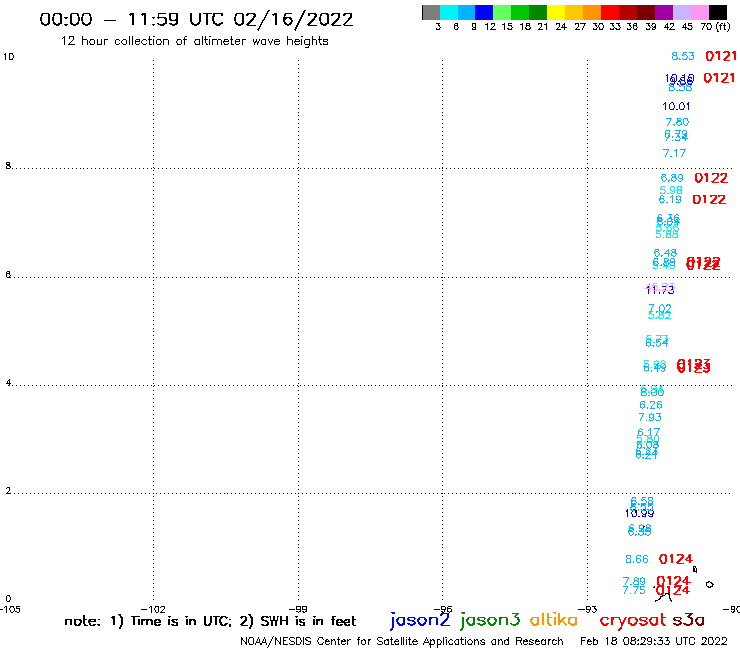
Task: Click the '0121' time label beside 8.53
Action: pyautogui.click(x=721, y=56)
